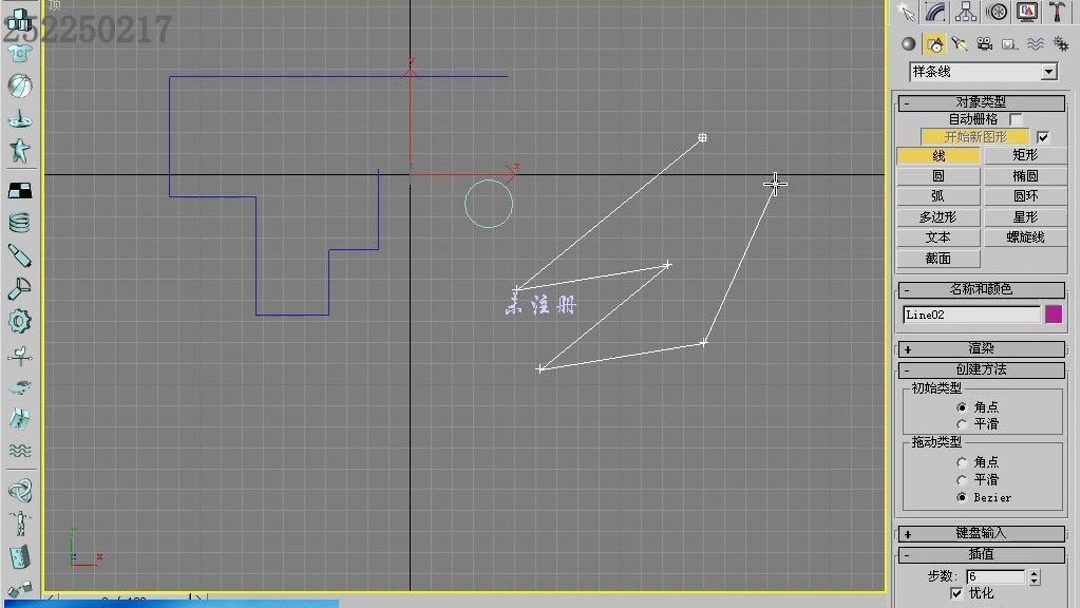Screen dimensions: 1080x608
Task: Uncheck 开始新图形 Start New Shape
Action: (1043, 137)
